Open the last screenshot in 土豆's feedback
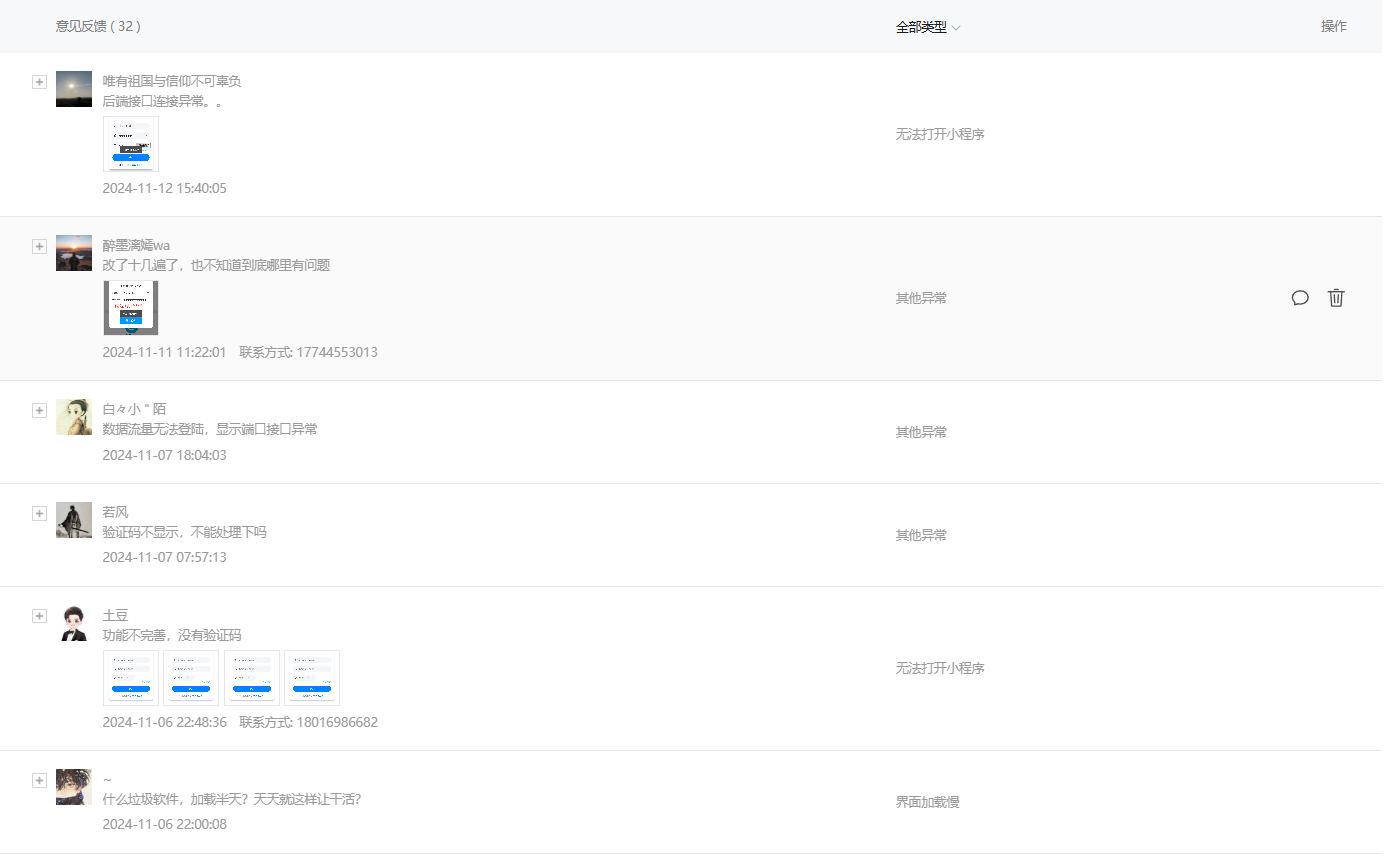1386x861 pixels. 312,678
